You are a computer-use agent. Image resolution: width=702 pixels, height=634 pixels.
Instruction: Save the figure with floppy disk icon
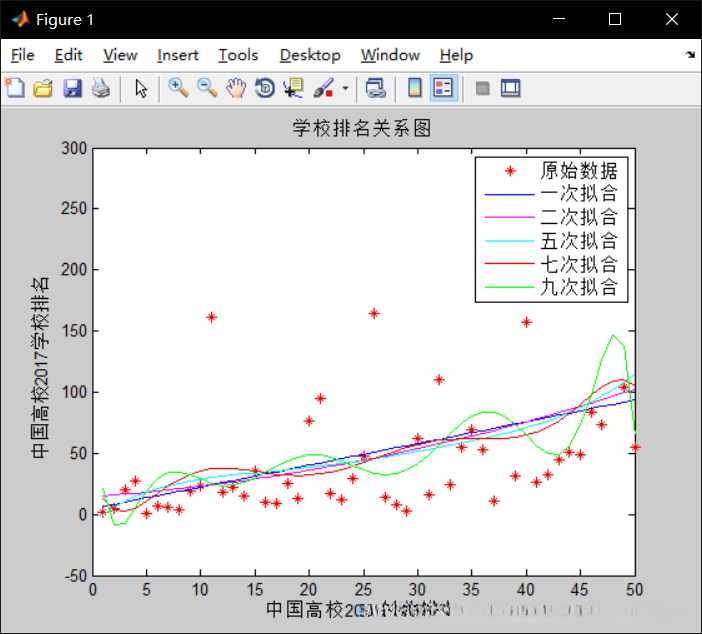(x=72, y=88)
